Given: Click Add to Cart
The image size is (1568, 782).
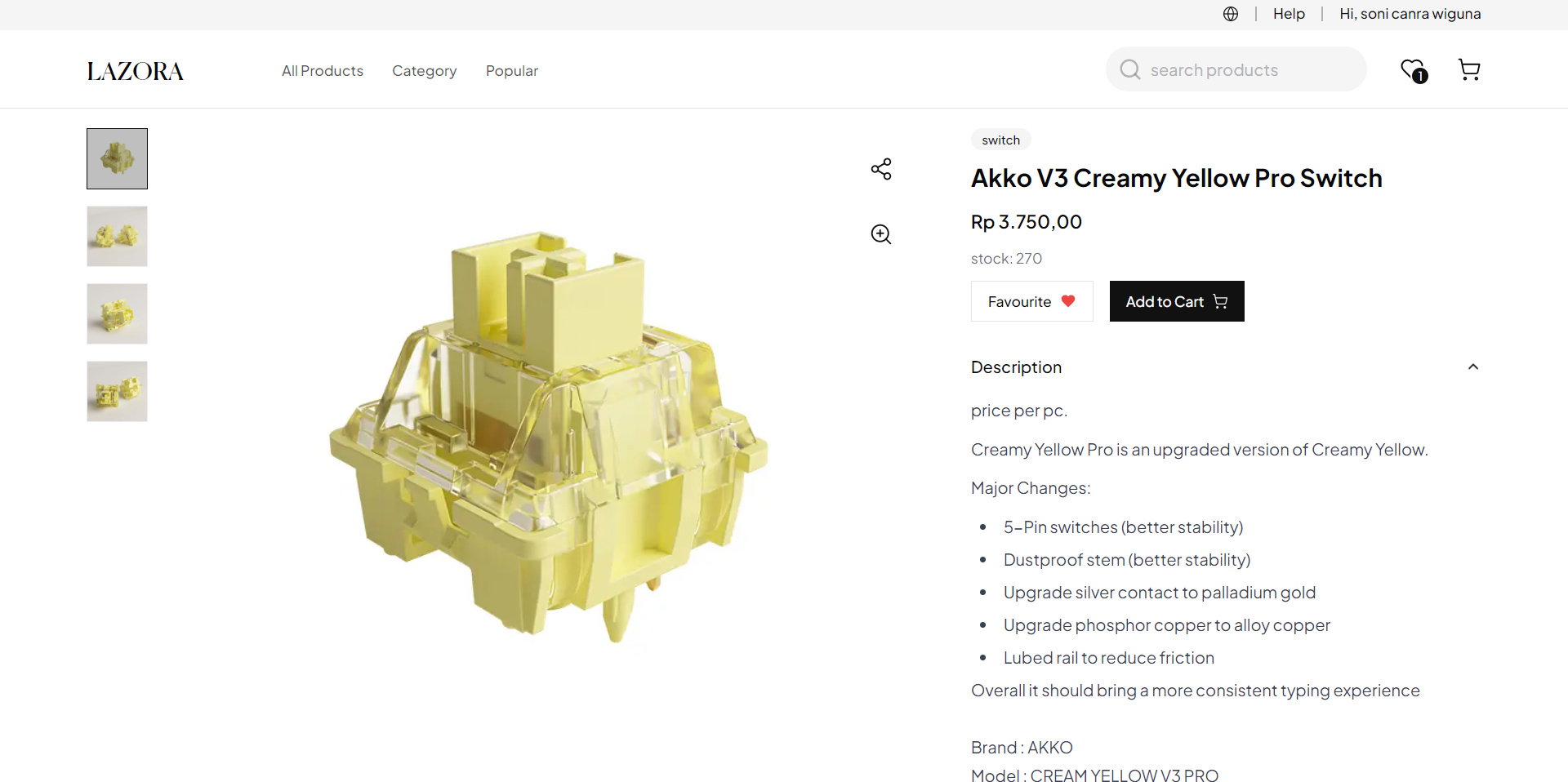Looking at the screenshot, I should coord(1176,301).
